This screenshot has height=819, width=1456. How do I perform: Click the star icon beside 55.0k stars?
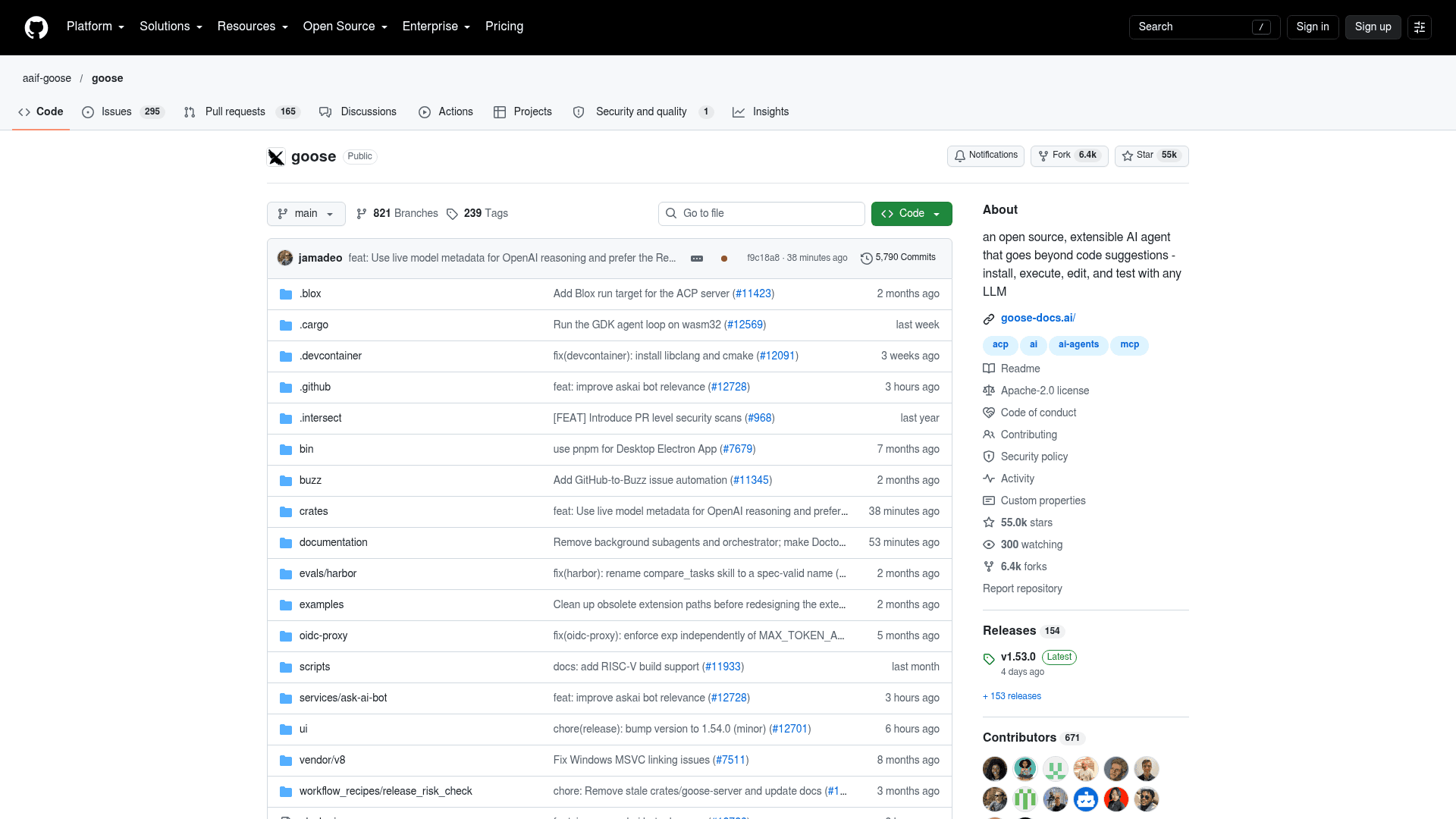pos(989,522)
